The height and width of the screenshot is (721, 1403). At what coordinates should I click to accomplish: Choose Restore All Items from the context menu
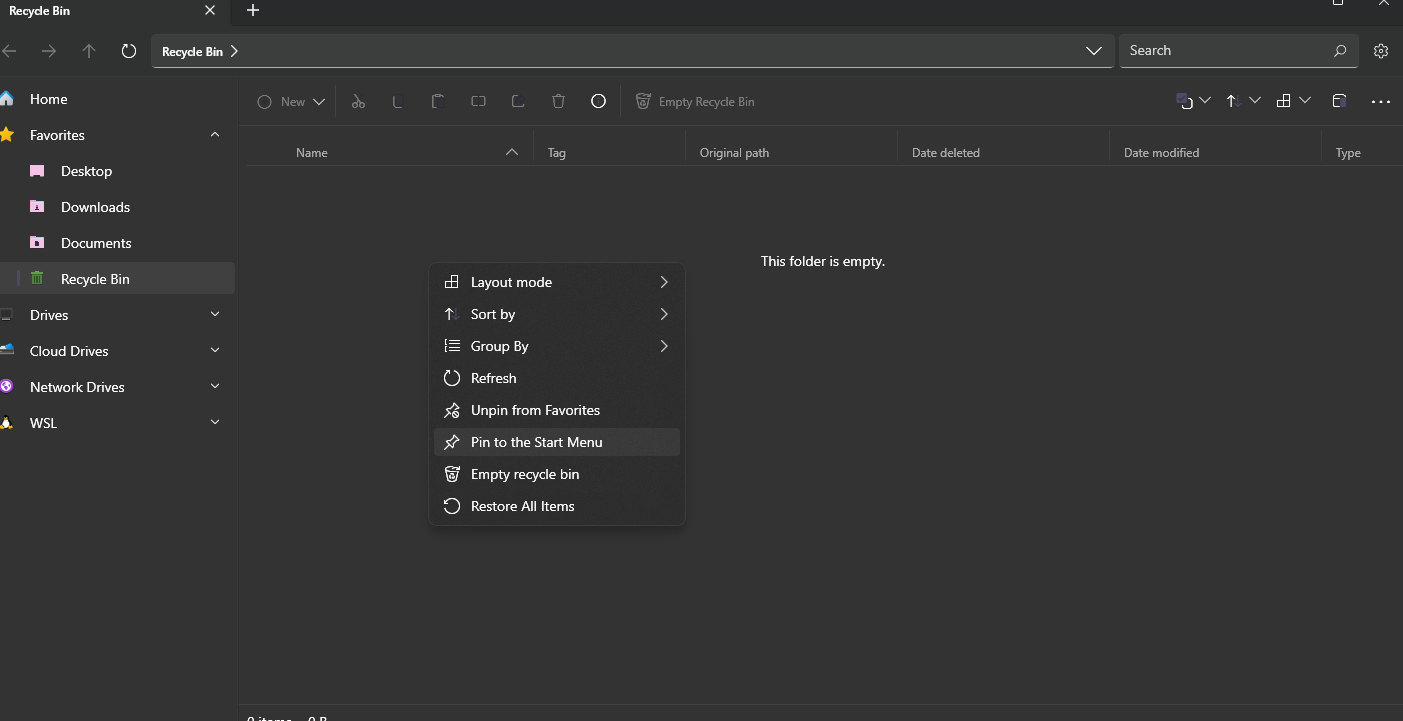click(522, 506)
